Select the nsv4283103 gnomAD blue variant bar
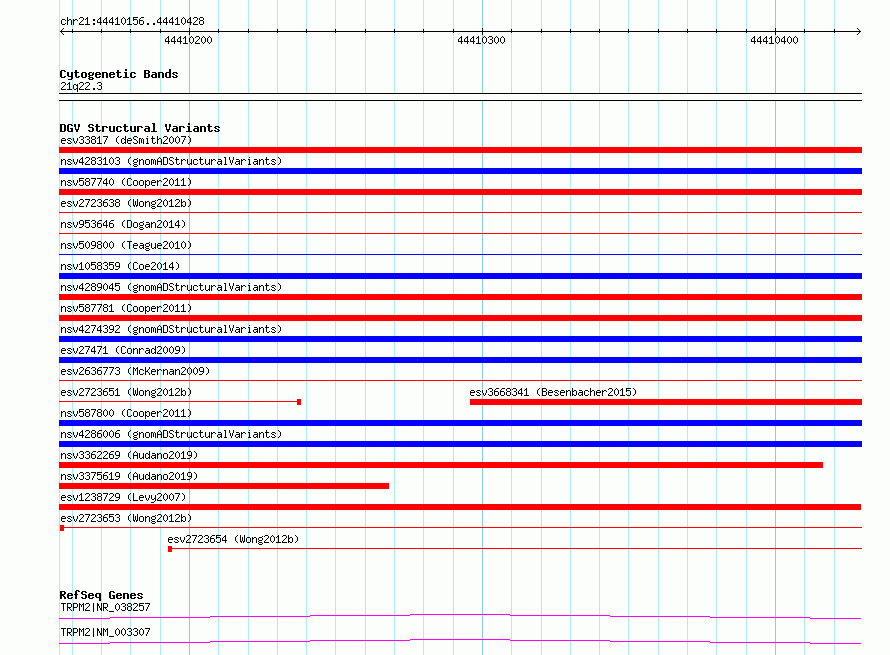Viewport: 890px width, 655px height. (460, 171)
